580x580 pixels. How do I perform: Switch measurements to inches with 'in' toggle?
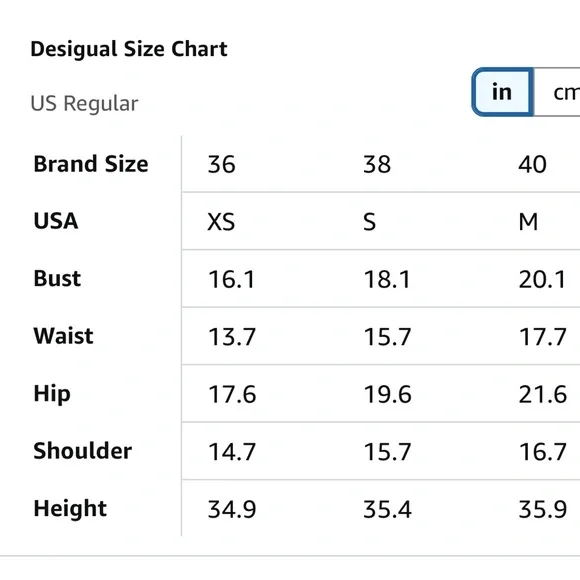click(502, 92)
